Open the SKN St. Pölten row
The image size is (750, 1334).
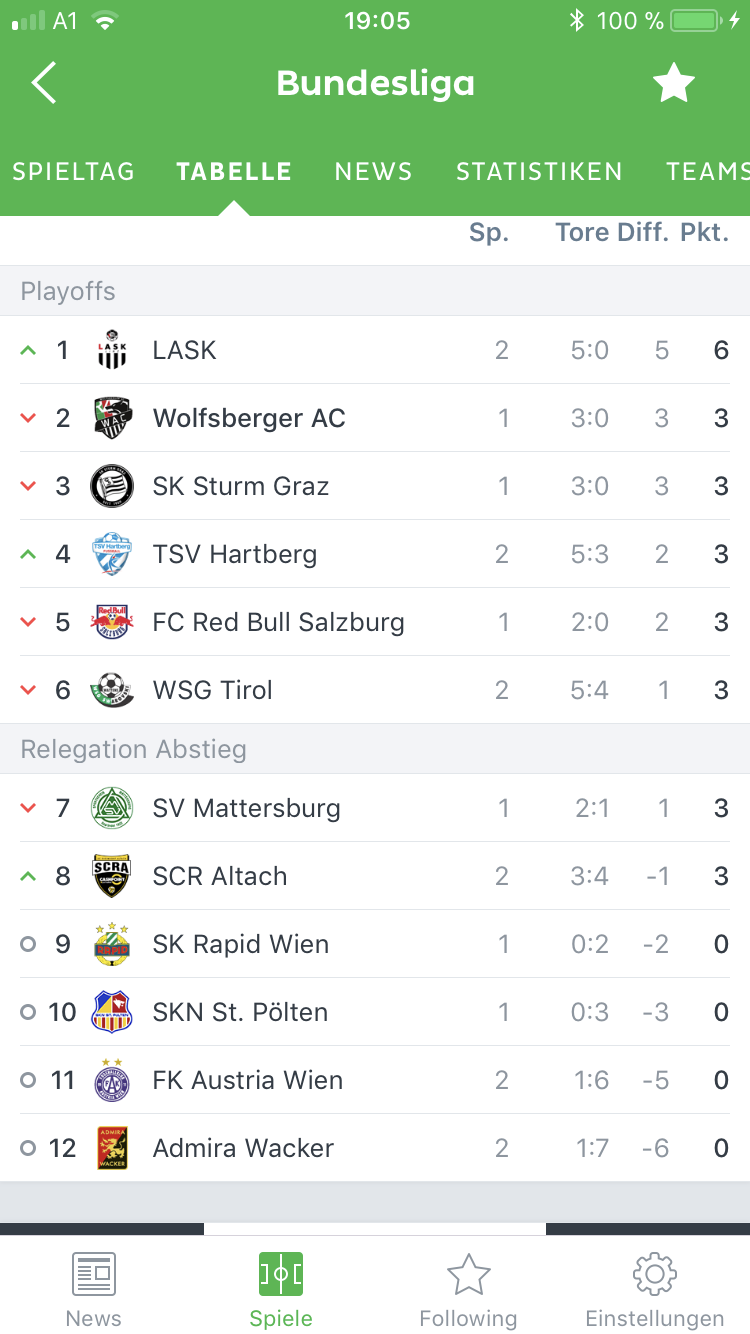click(x=240, y=1012)
